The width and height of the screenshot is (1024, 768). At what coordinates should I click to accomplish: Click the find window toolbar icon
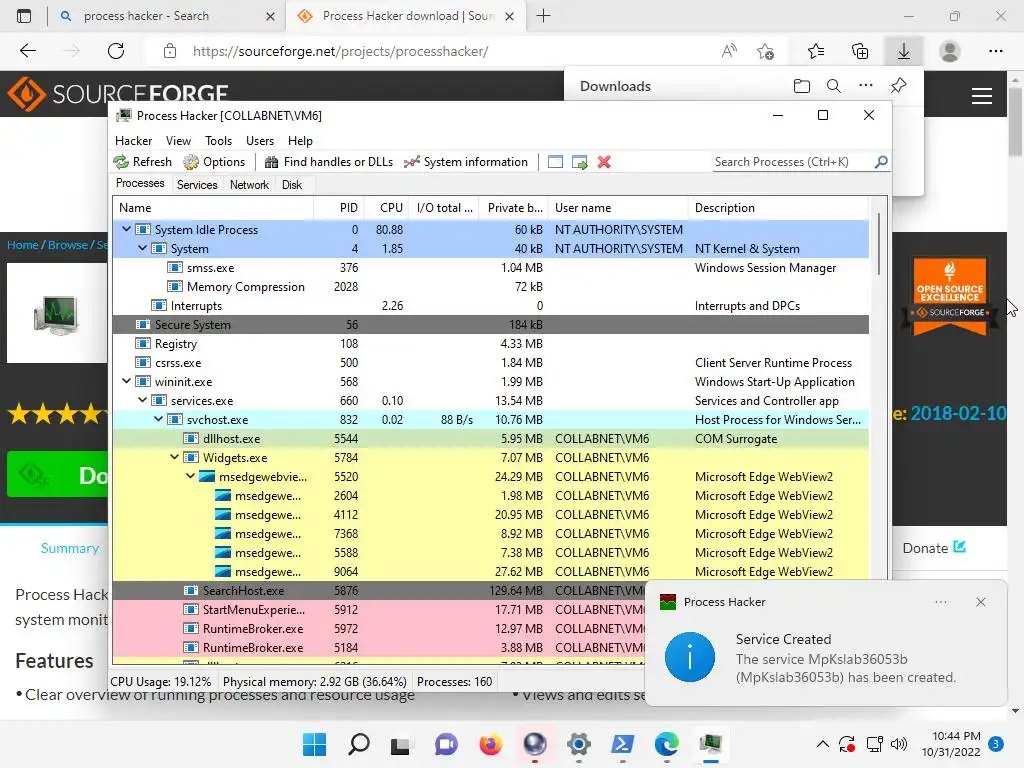click(x=555, y=162)
